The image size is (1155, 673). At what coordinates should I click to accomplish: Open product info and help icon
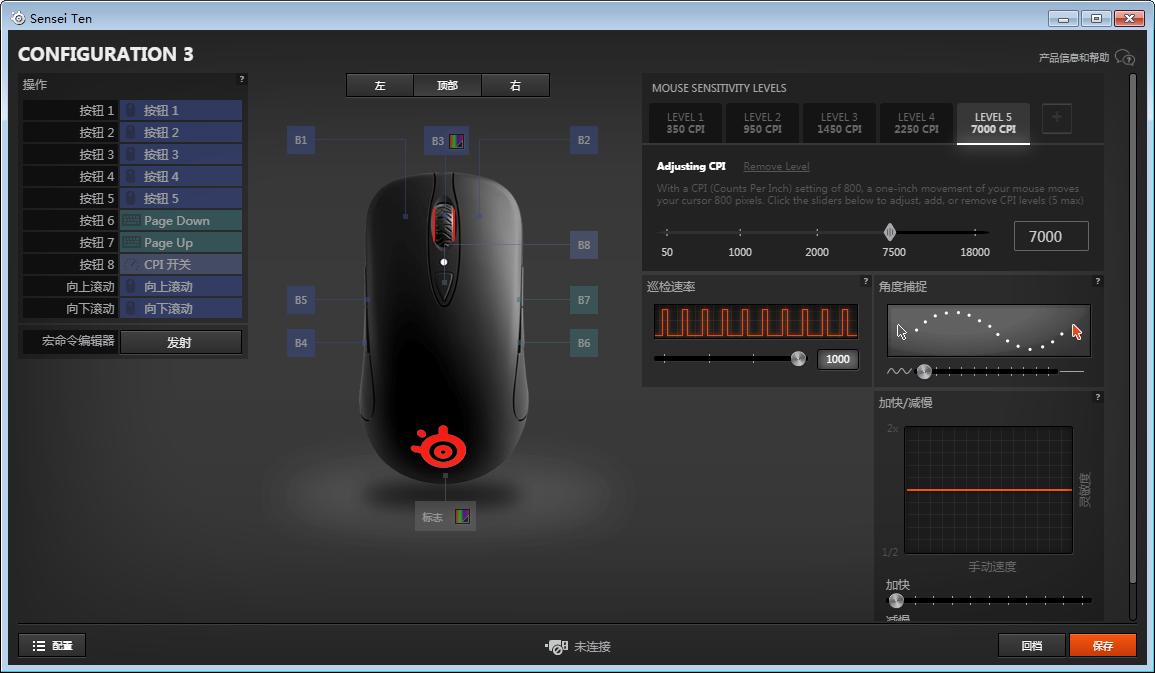(x=1124, y=57)
